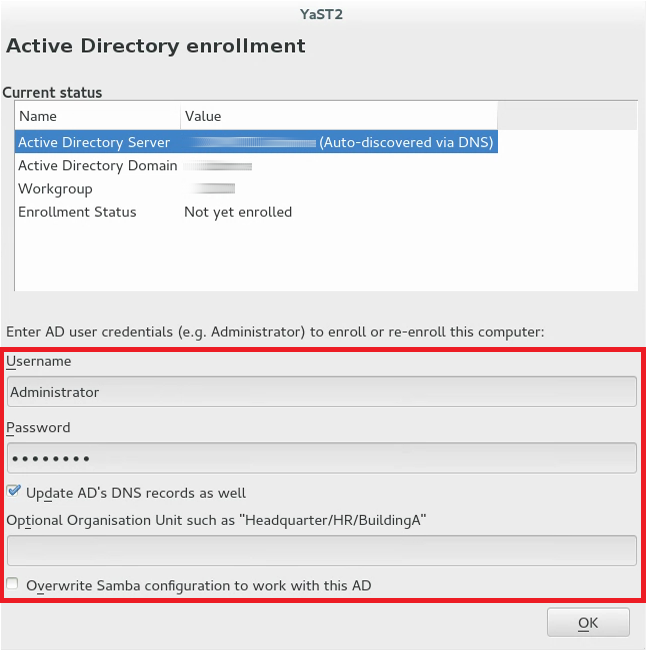The image size is (646, 650).
Task: Enable Overwrite Samba configuration checkbox
Action: 14,584
